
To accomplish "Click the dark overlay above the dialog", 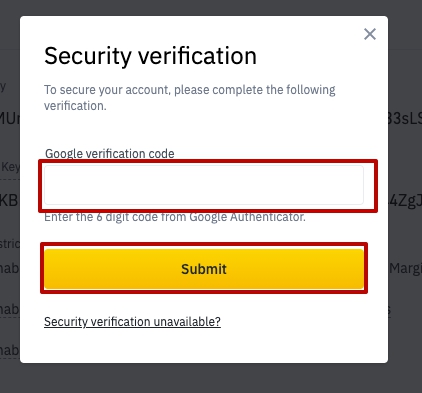I will click(211, 7).
